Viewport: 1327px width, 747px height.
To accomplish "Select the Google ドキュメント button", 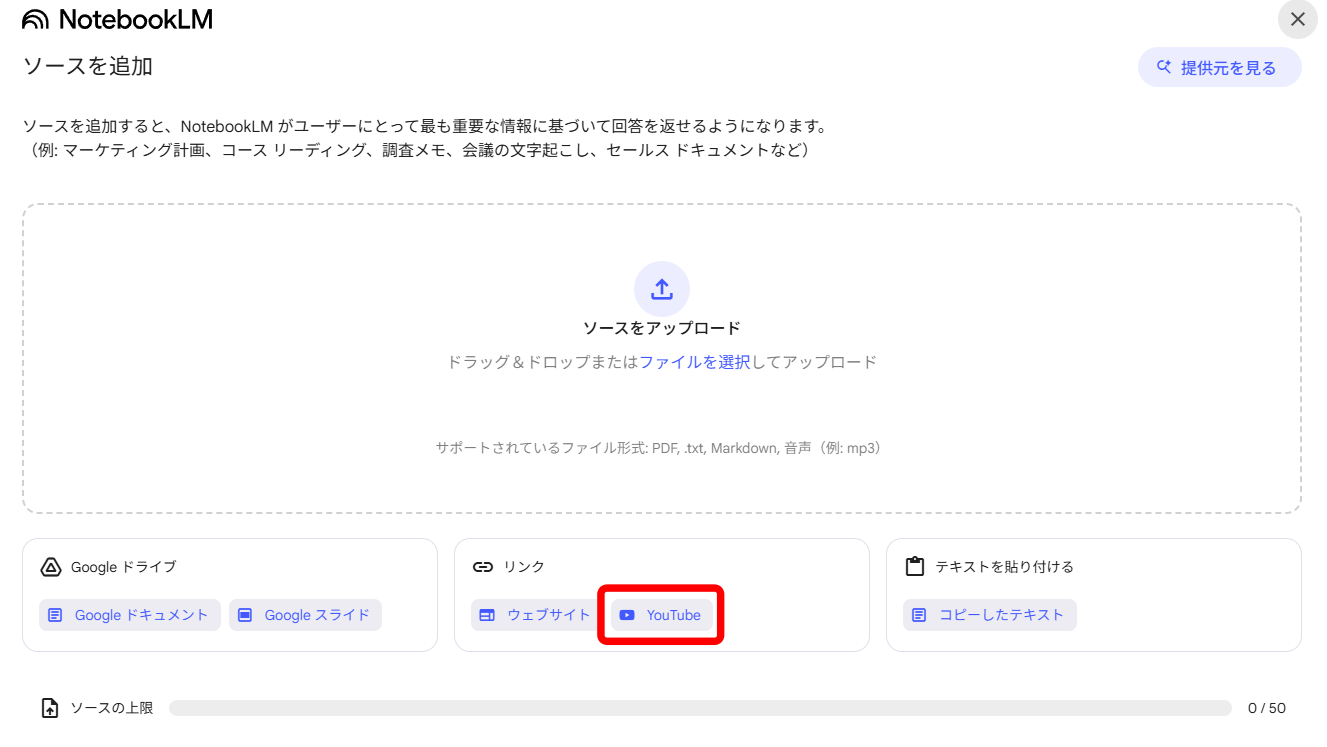I will click(130, 615).
